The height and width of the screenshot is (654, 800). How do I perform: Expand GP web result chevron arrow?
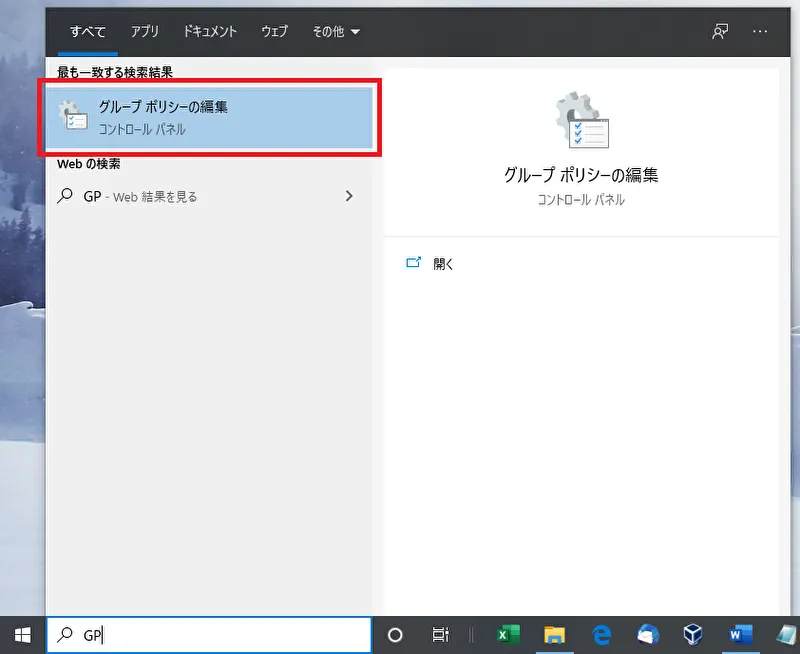tap(349, 196)
